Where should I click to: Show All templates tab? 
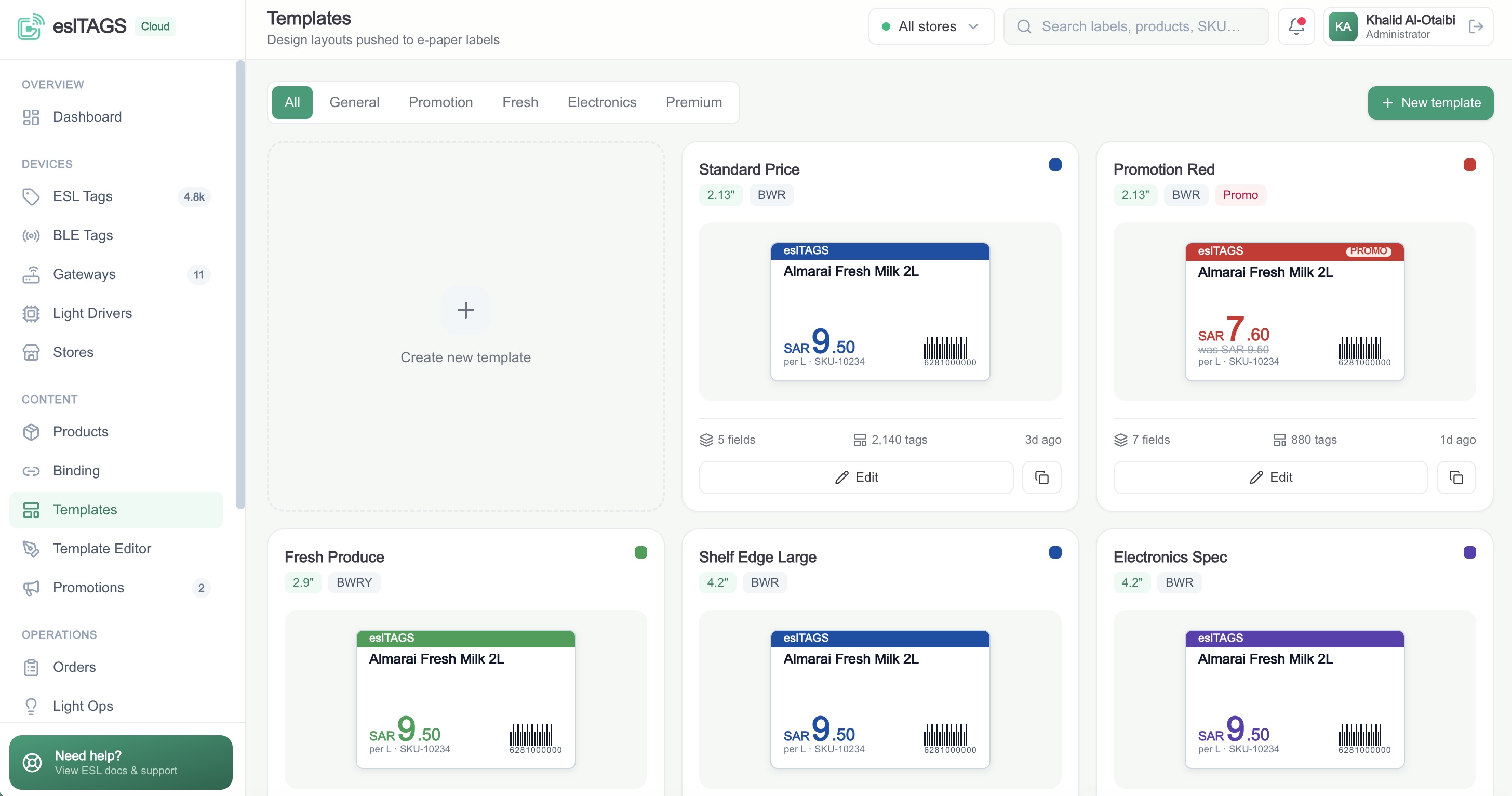[x=292, y=103]
